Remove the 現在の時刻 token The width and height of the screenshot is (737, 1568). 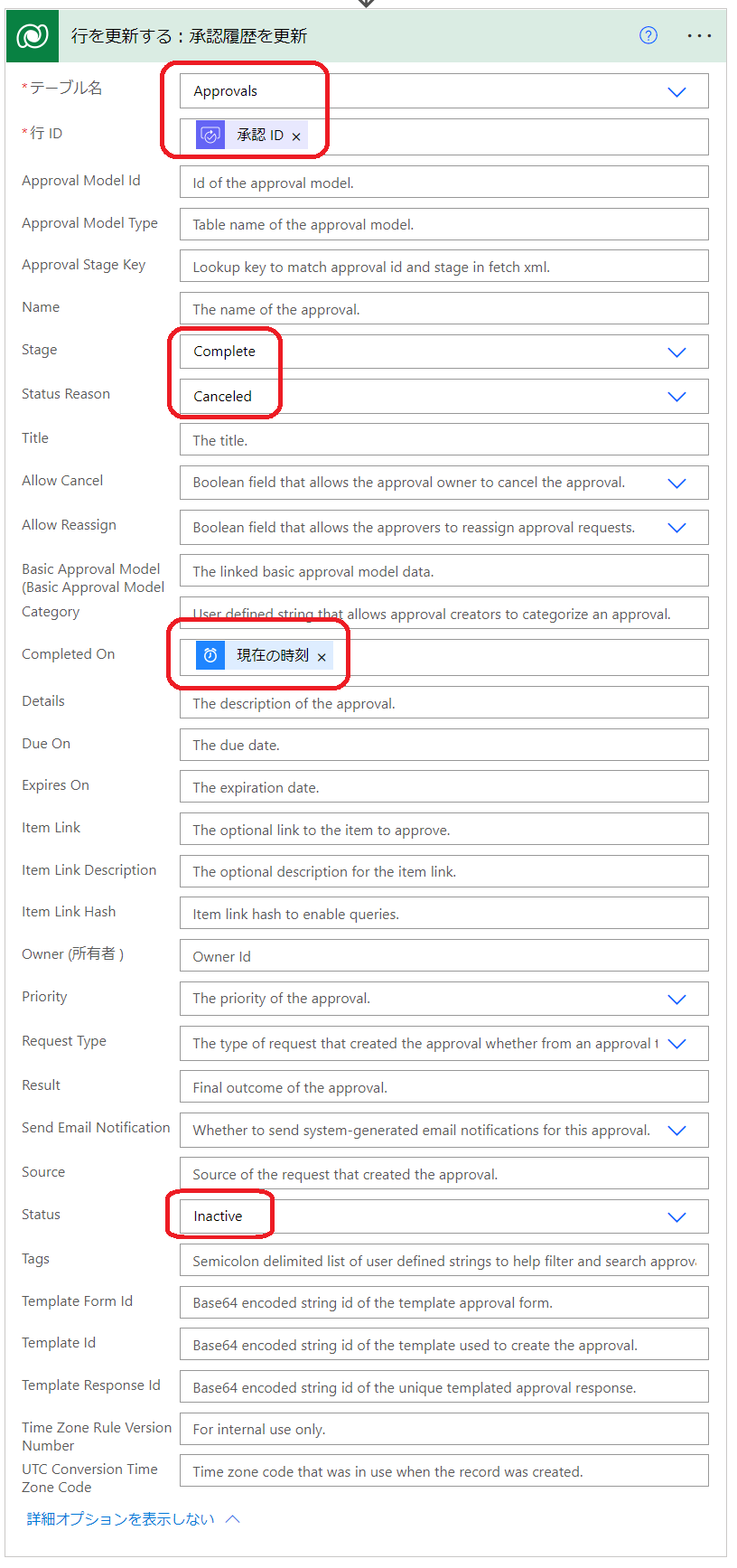click(x=322, y=657)
